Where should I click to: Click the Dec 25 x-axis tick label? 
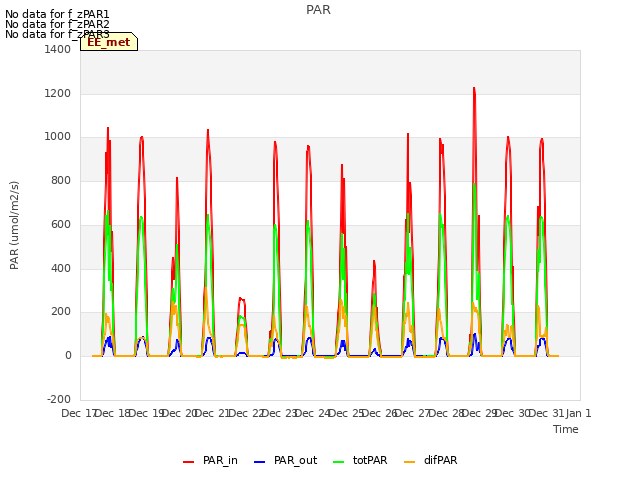(x=346, y=413)
